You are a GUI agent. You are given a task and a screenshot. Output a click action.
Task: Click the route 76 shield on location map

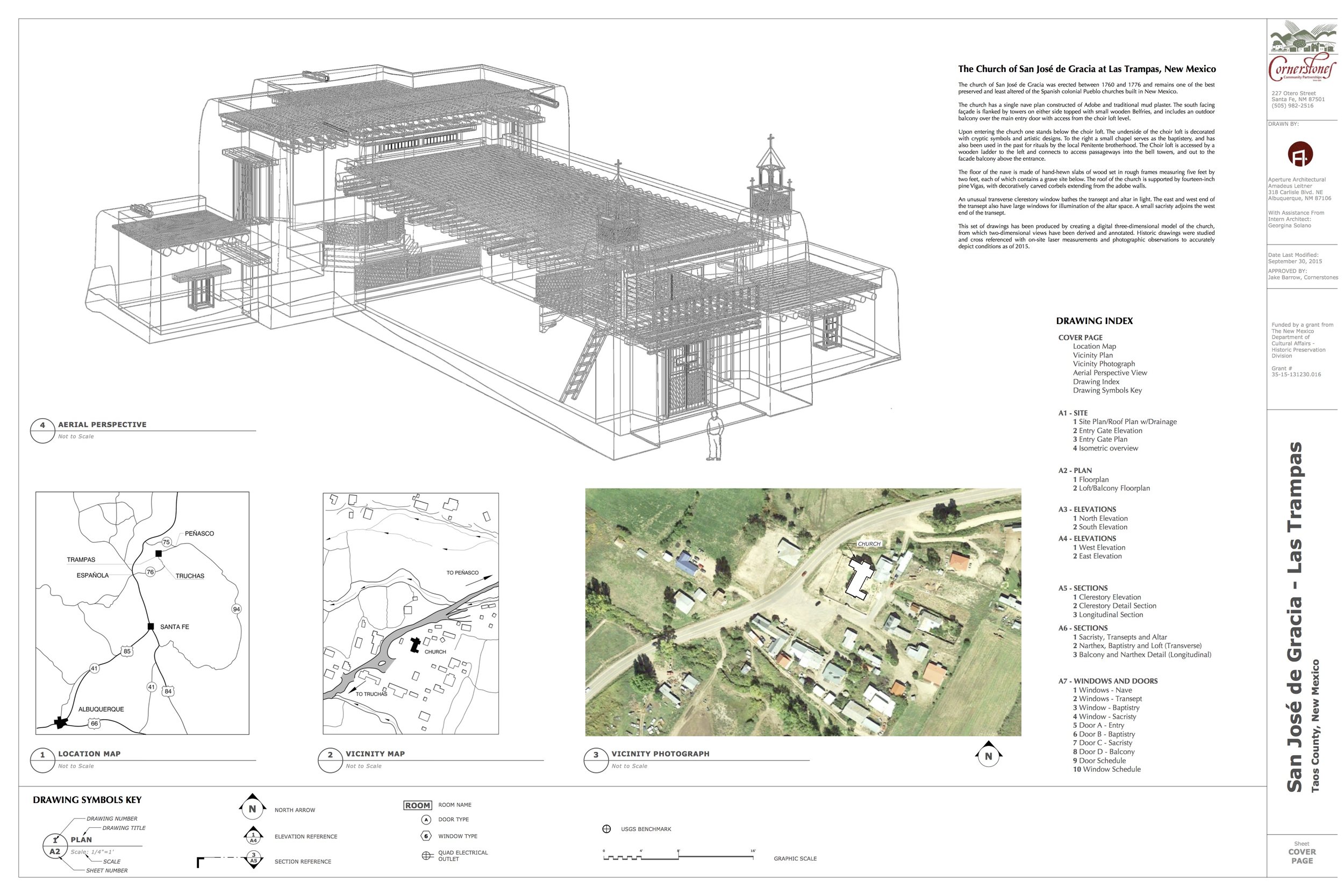[x=149, y=571]
